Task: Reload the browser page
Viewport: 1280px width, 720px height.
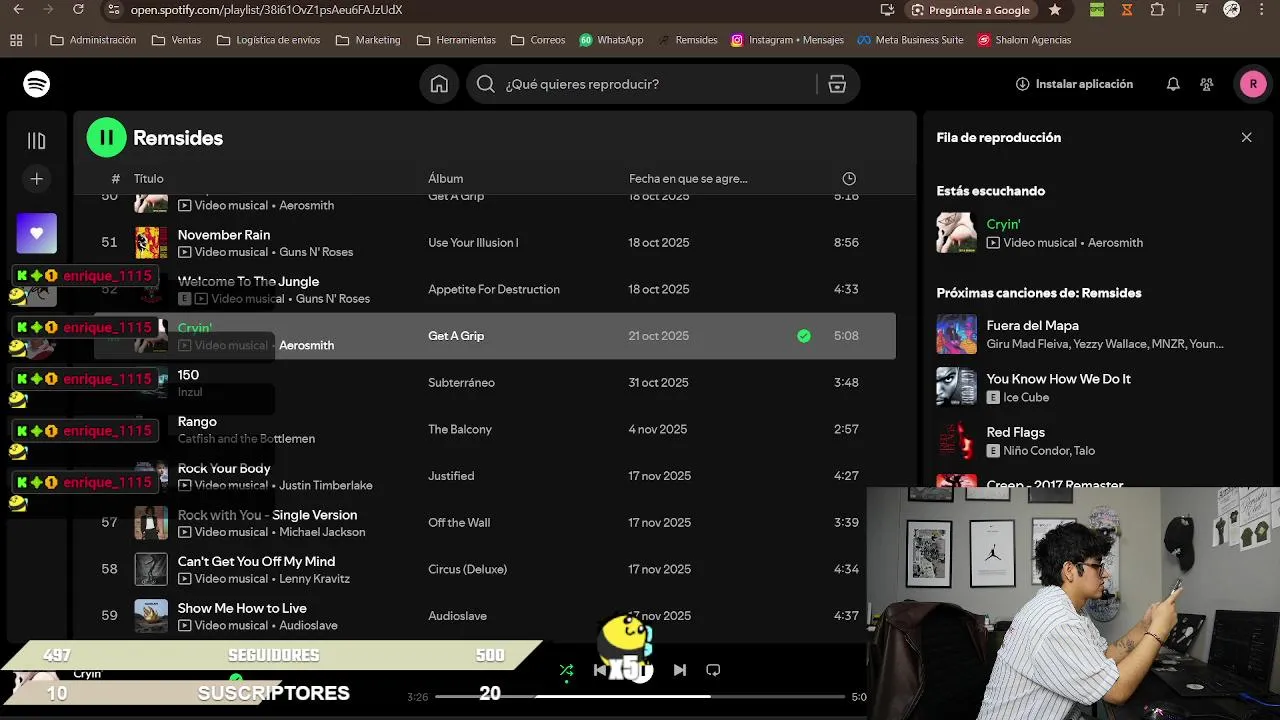Action: point(79,10)
